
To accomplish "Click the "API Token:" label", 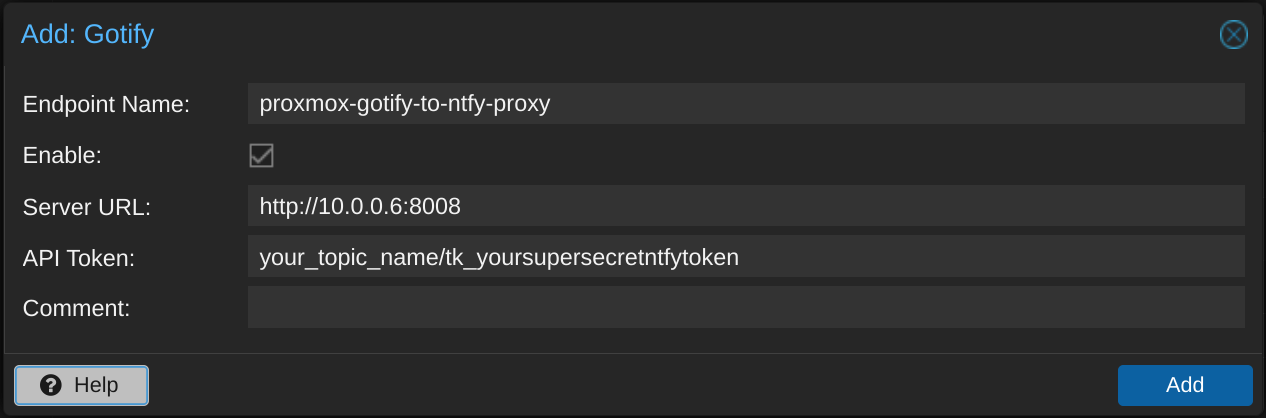I will 78,258.
